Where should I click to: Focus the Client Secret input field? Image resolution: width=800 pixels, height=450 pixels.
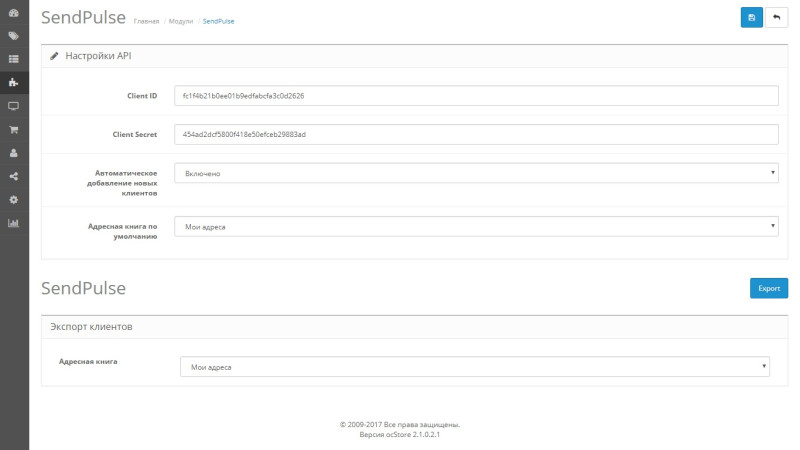pyautogui.click(x=477, y=134)
